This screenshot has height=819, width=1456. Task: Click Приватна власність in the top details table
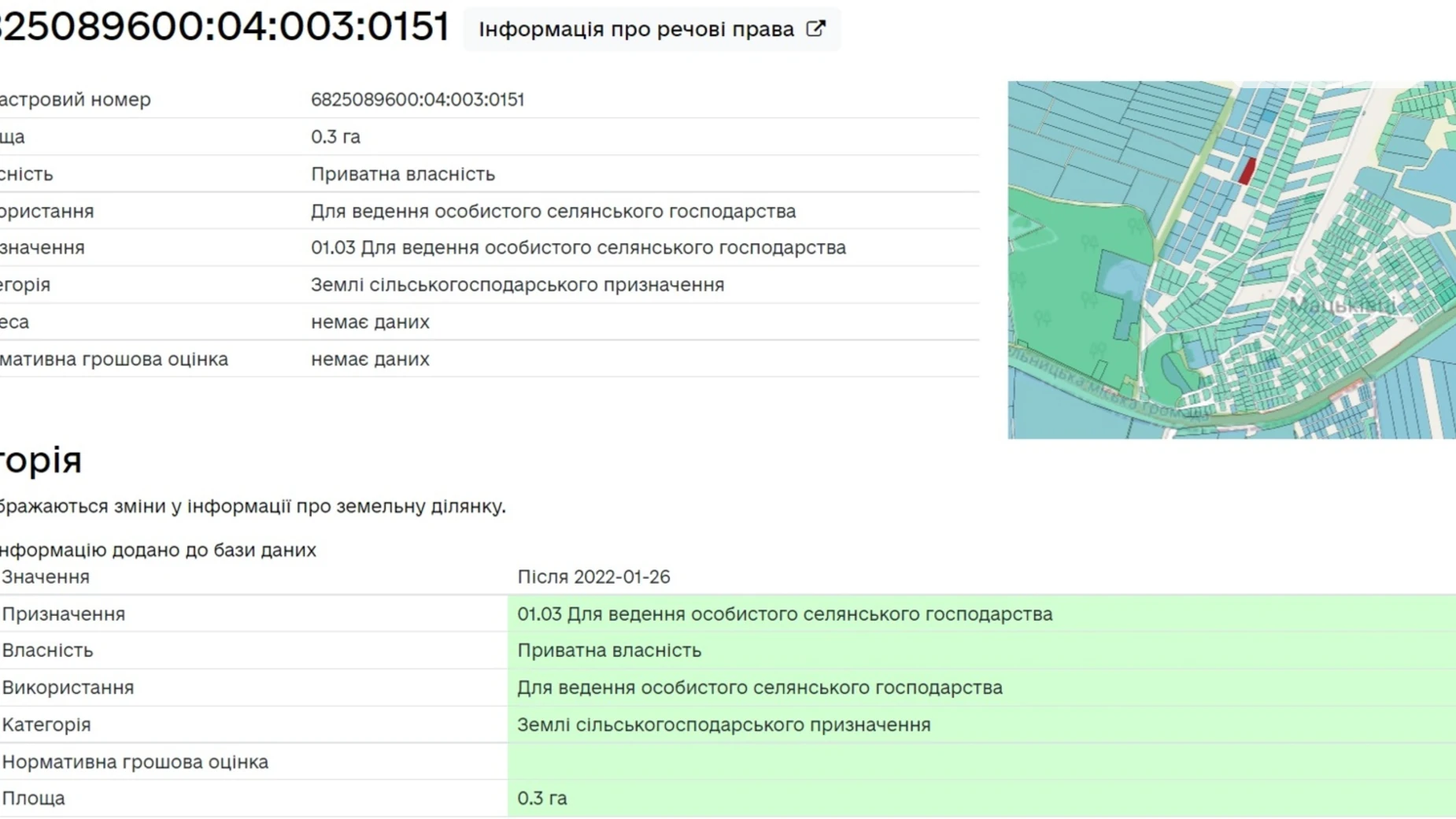coord(402,174)
